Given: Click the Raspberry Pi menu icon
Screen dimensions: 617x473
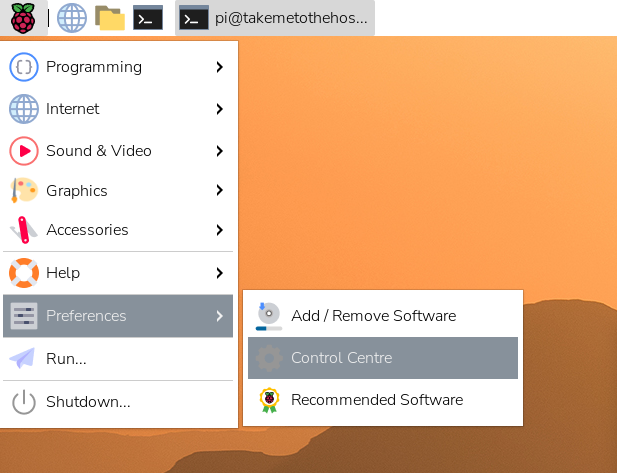Looking at the screenshot, I should (x=23, y=18).
